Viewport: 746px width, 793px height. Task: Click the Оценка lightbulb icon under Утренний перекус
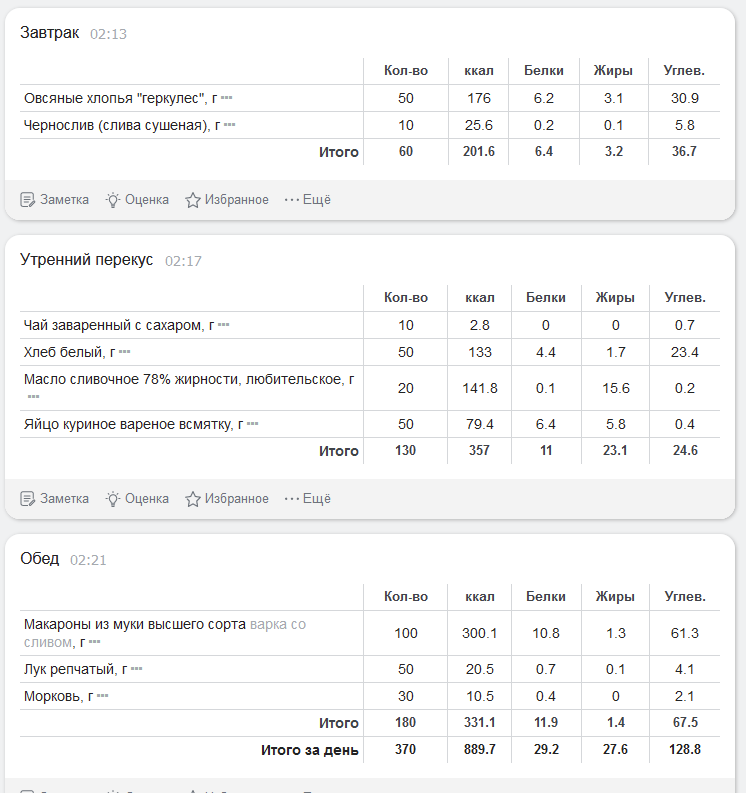coord(113,499)
